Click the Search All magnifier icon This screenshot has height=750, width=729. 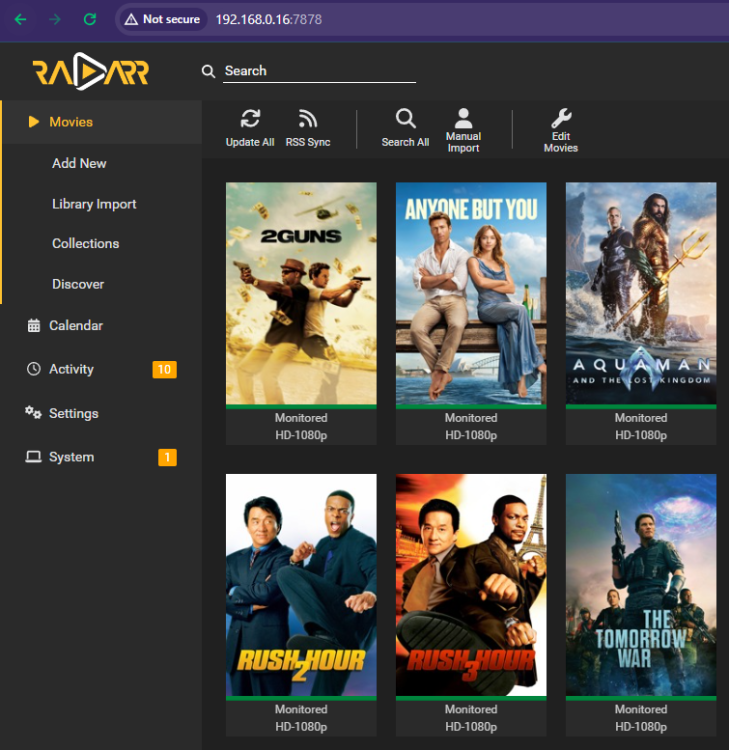(406, 118)
